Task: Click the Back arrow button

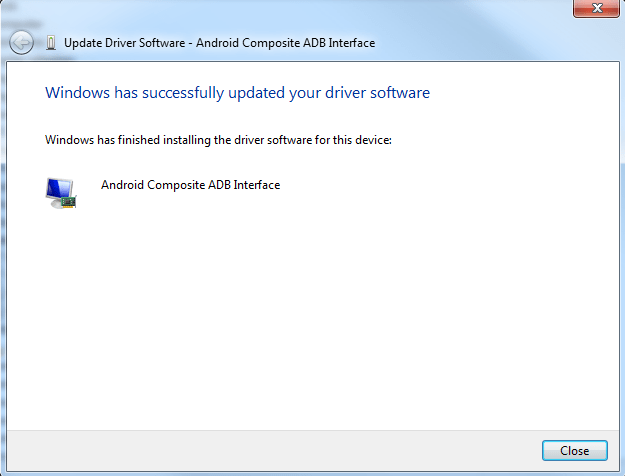Action: pos(21,43)
